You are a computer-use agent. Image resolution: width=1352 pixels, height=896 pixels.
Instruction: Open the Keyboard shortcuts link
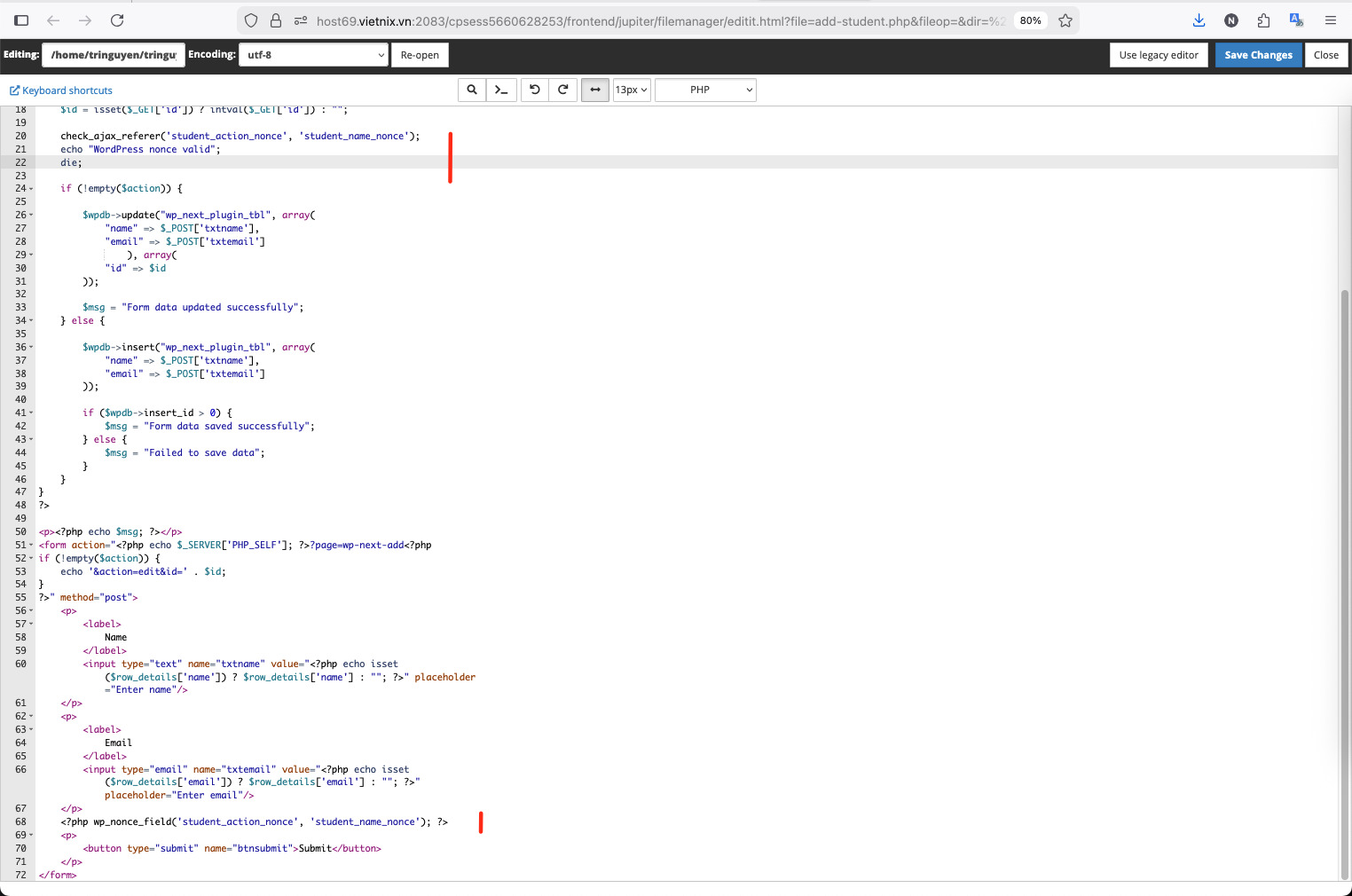pos(60,90)
